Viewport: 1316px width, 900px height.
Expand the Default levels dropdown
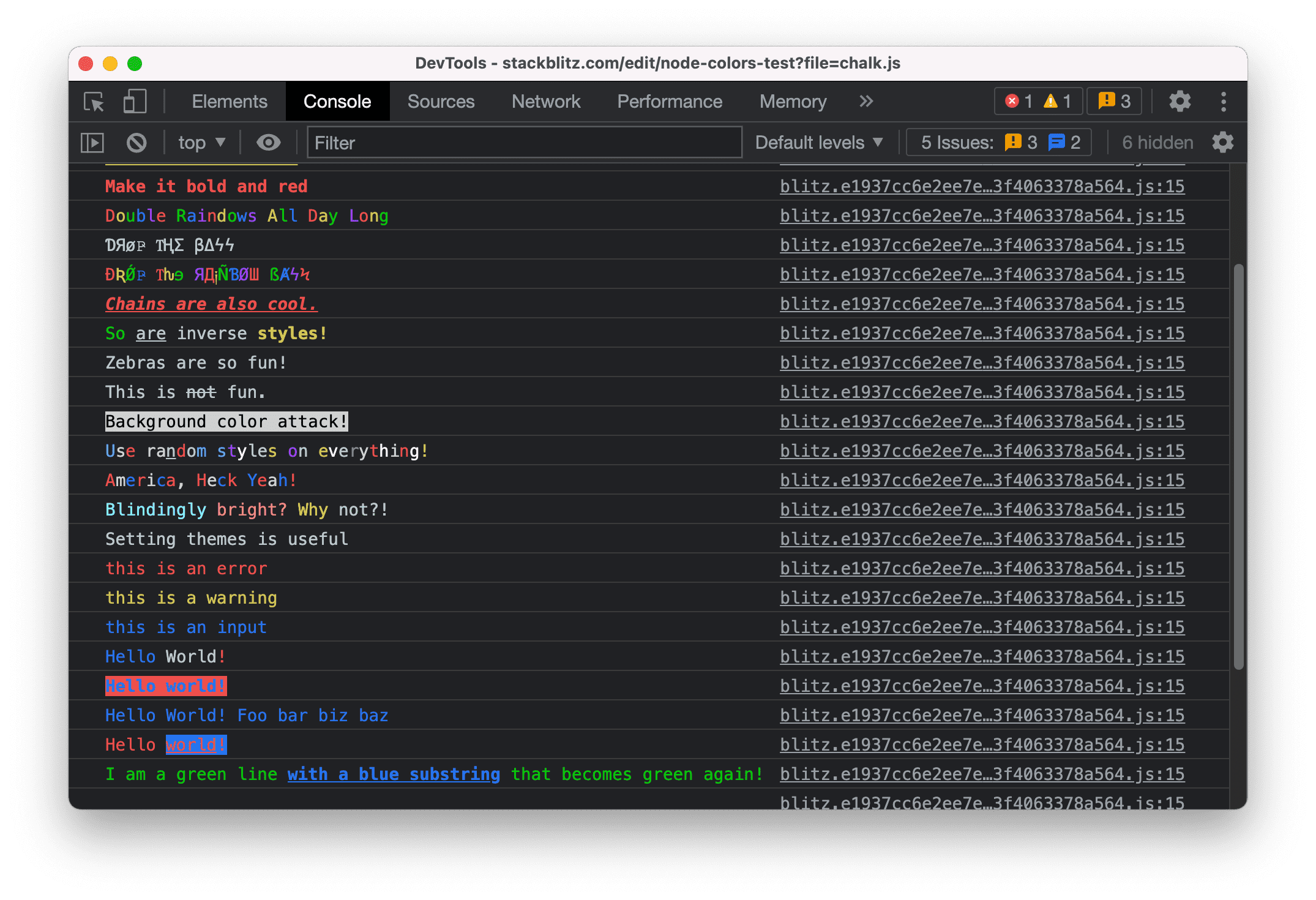tap(819, 143)
